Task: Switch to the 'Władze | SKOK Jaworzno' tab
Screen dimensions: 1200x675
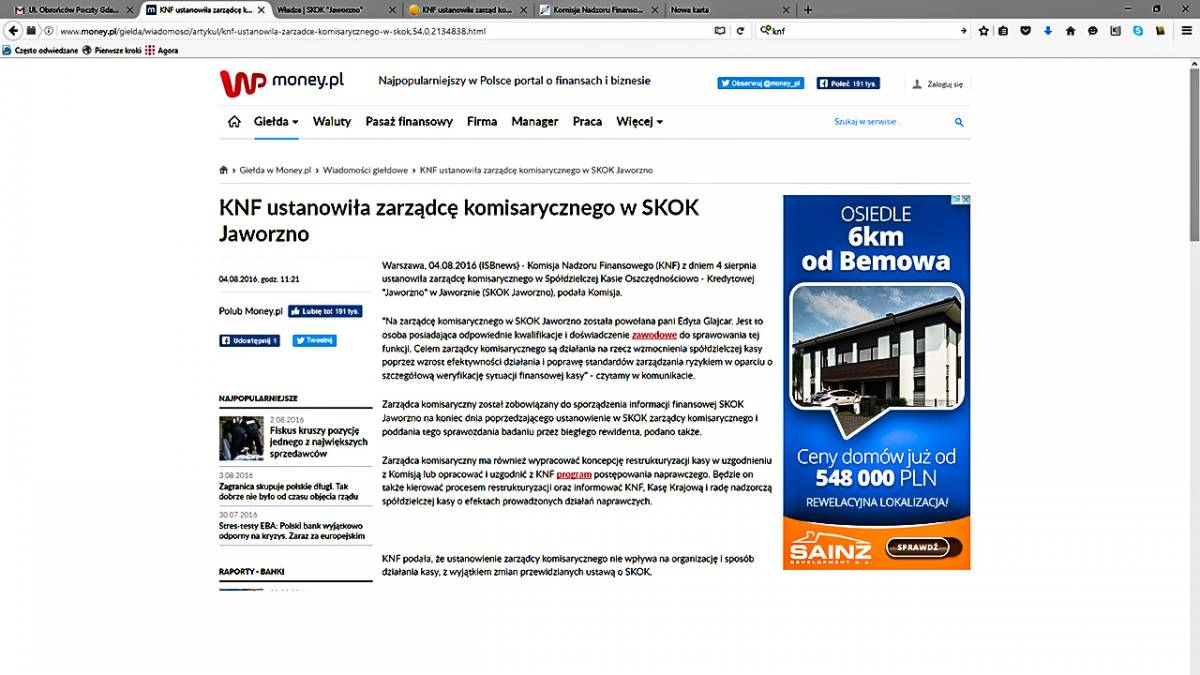Action: [x=335, y=10]
